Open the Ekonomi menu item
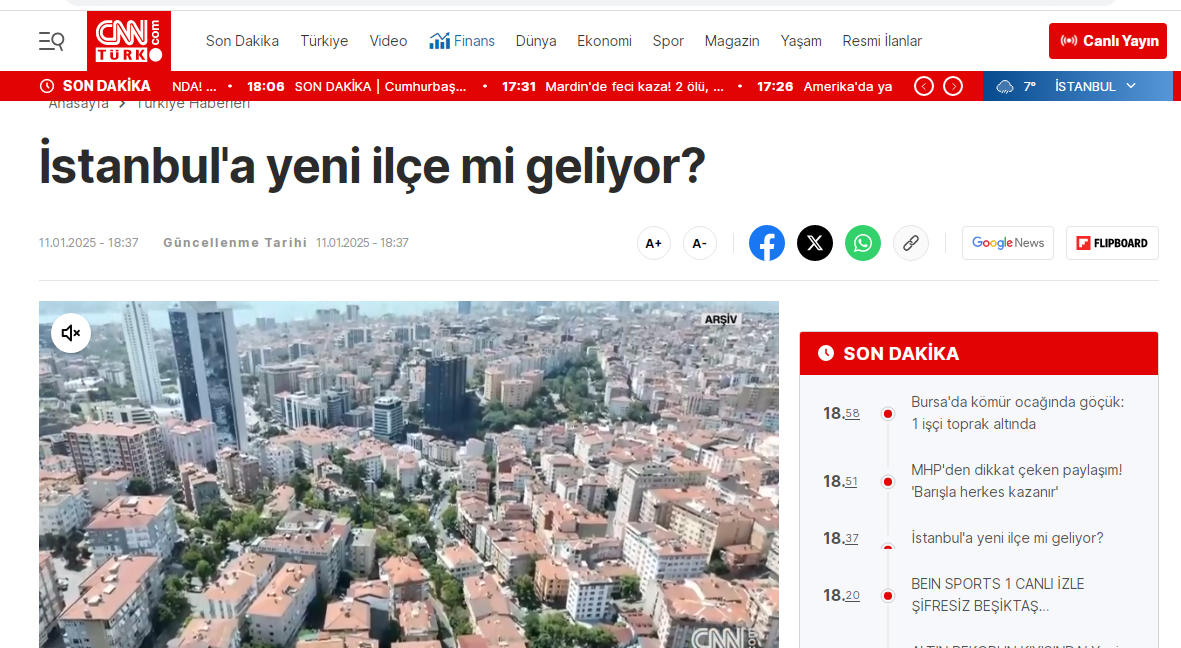This screenshot has width=1181, height=648. click(604, 41)
